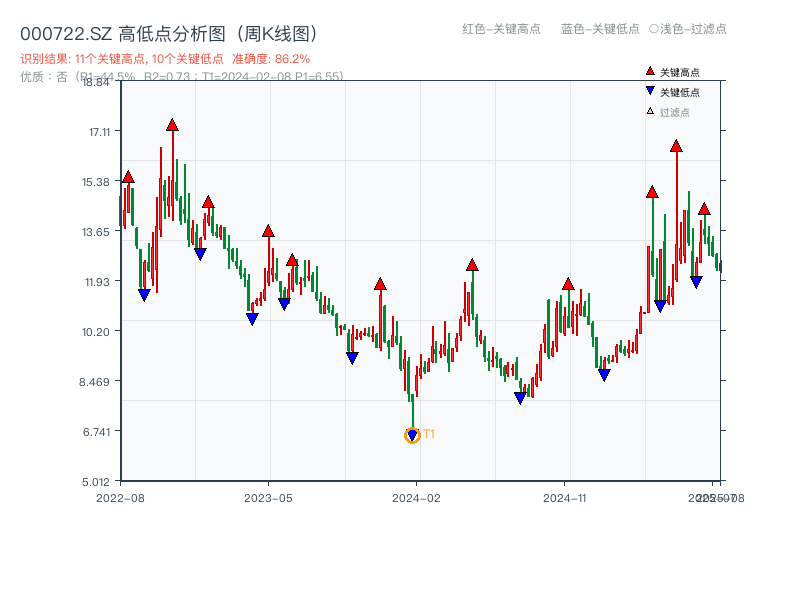
Task: Pick the blue low marker near 11.1 after 2023-05
Action: (x=284, y=304)
